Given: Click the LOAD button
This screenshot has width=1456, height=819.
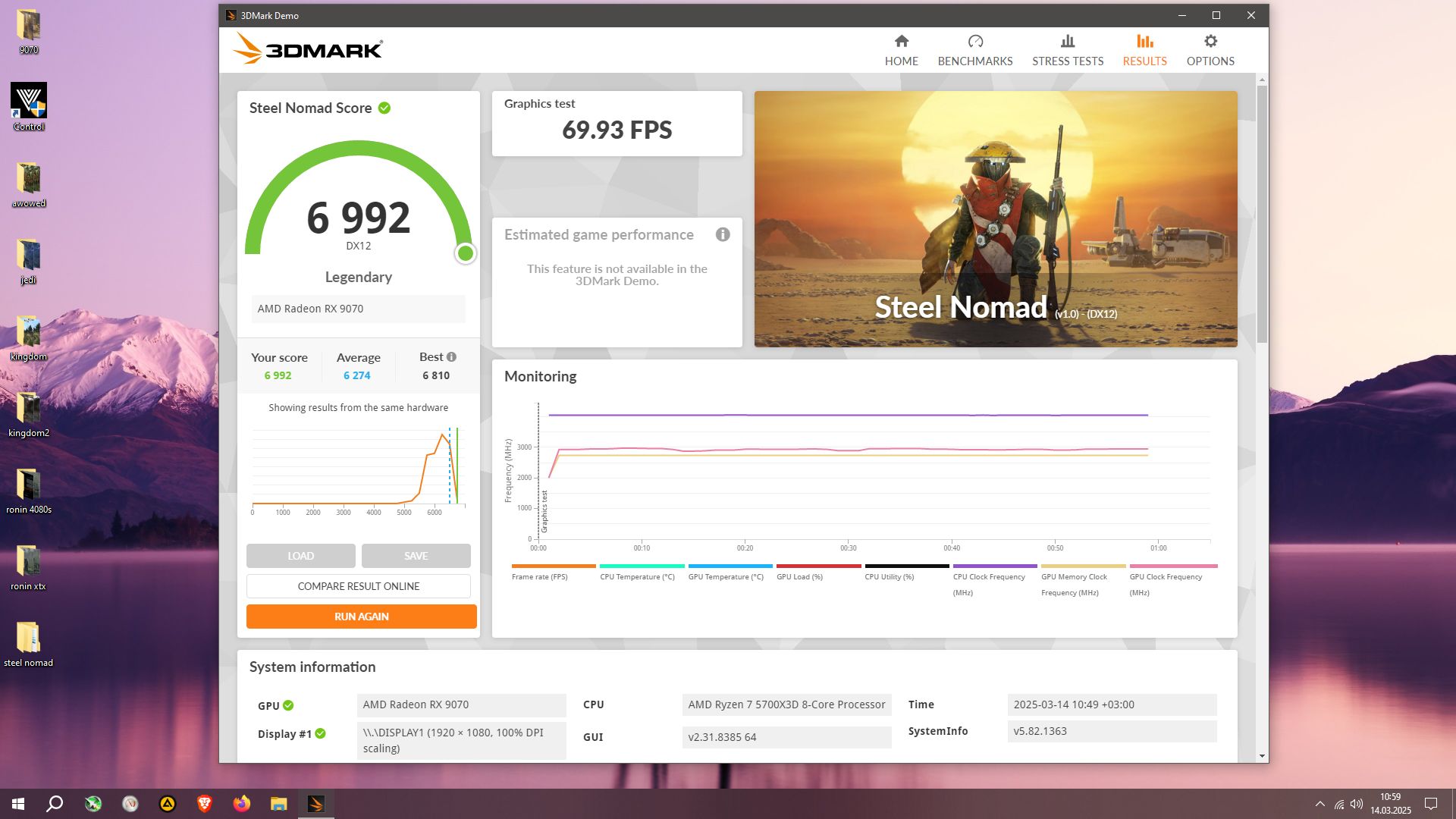Looking at the screenshot, I should coord(300,556).
